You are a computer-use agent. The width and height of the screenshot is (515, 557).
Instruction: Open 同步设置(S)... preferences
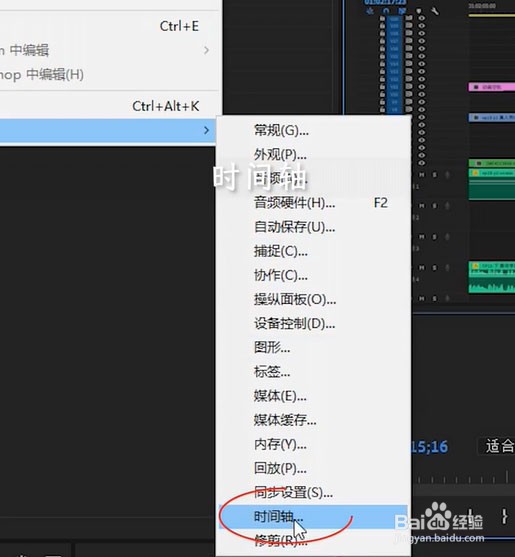click(x=314, y=493)
